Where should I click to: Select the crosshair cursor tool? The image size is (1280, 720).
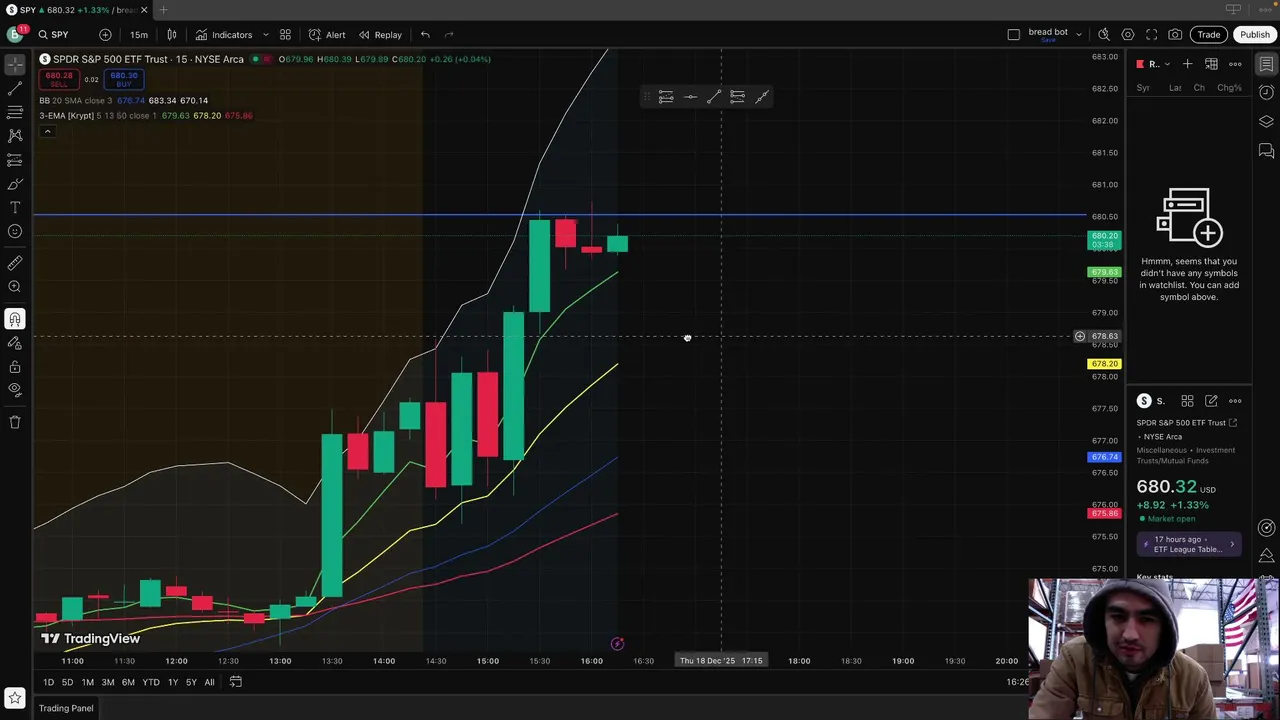tap(15, 65)
